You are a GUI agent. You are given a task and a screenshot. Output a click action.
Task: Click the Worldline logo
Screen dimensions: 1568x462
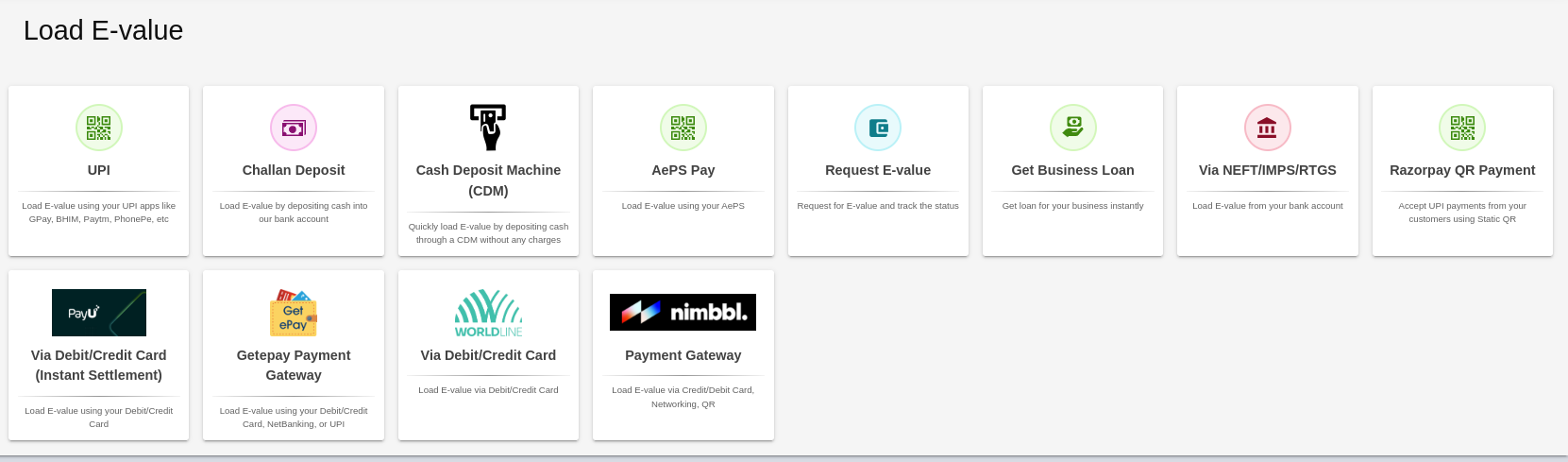coord(488,313)
